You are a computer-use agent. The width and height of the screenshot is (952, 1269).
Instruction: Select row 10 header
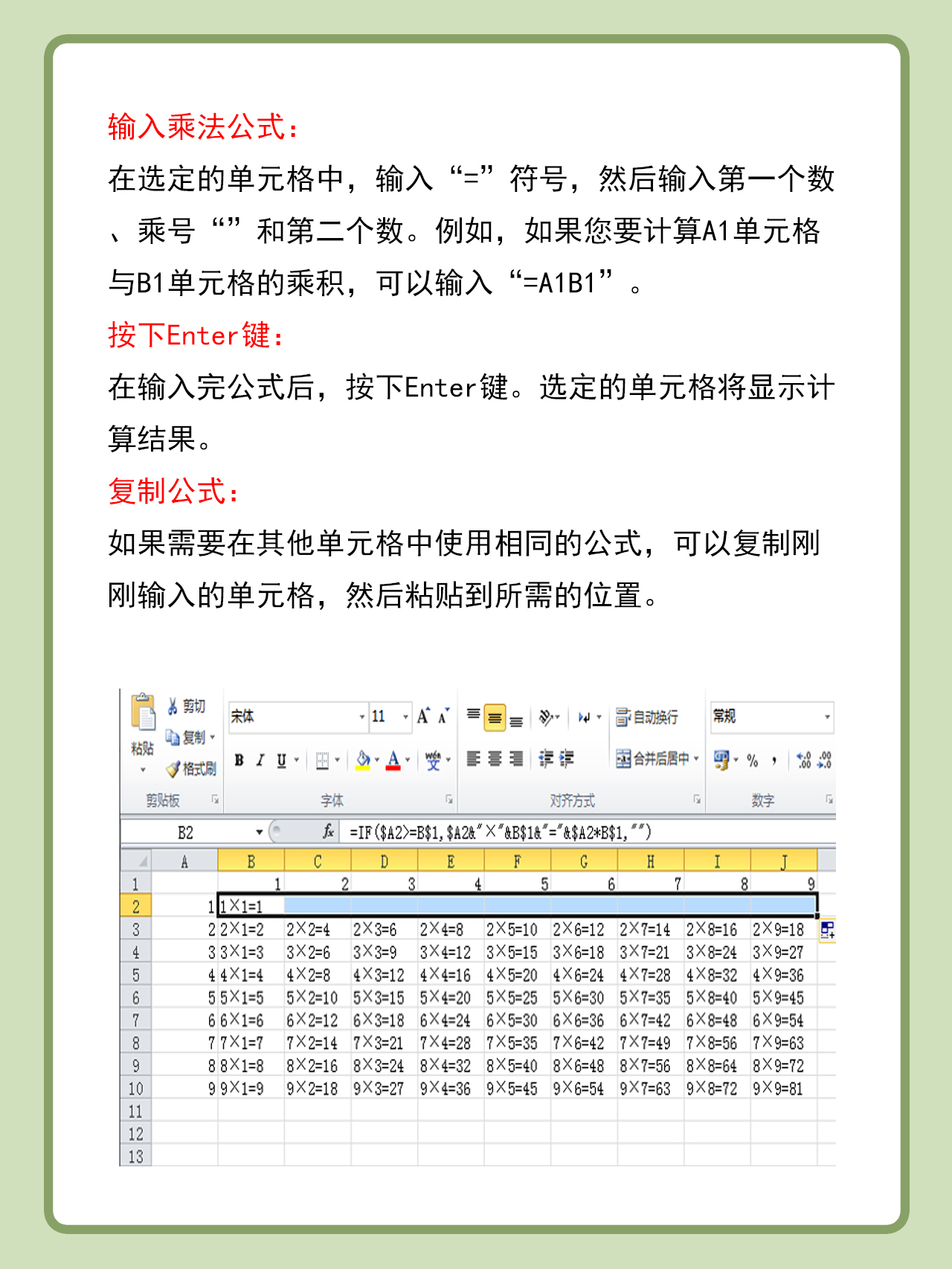click(135, 1088)
